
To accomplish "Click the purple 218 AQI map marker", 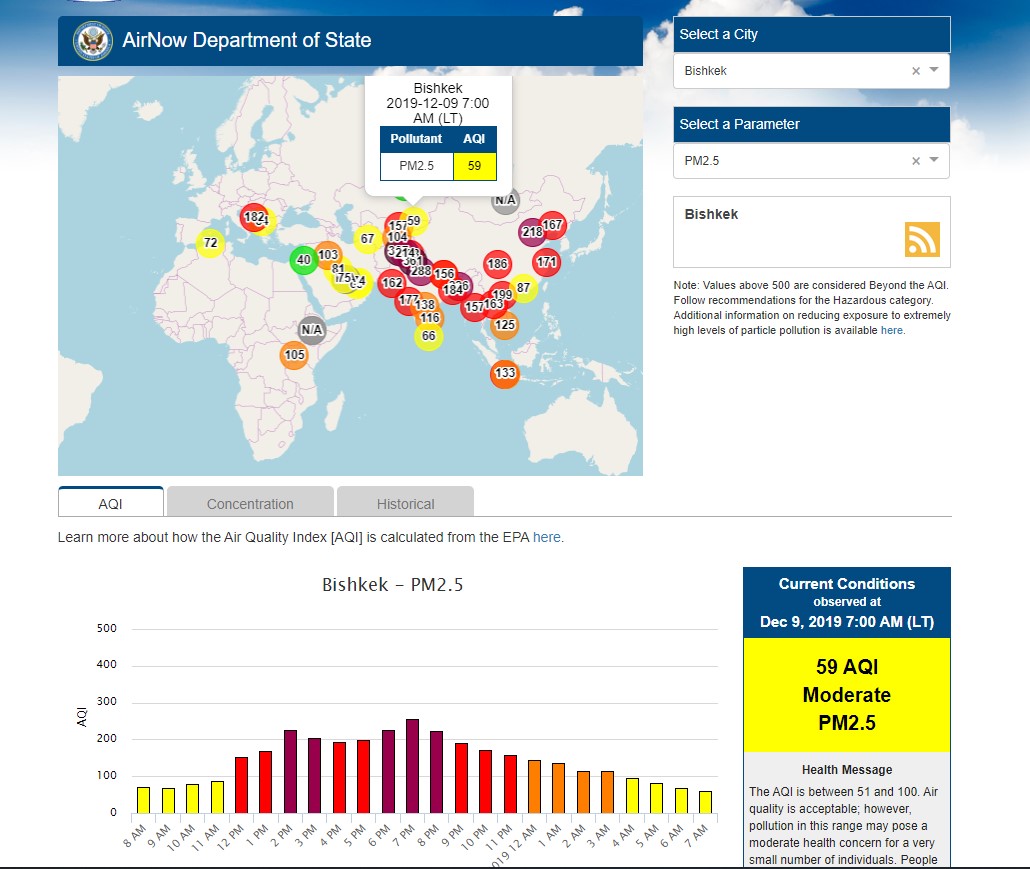I will (531, 233).
